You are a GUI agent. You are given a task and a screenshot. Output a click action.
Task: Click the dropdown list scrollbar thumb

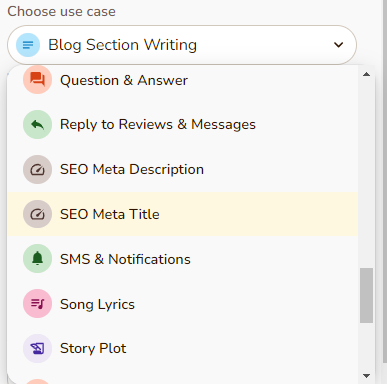366,295
